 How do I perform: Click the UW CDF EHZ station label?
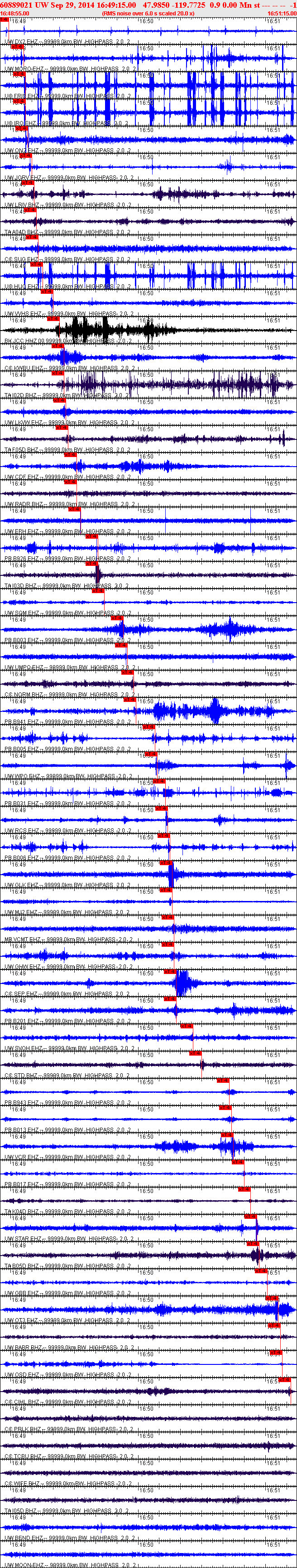point(67,477)
